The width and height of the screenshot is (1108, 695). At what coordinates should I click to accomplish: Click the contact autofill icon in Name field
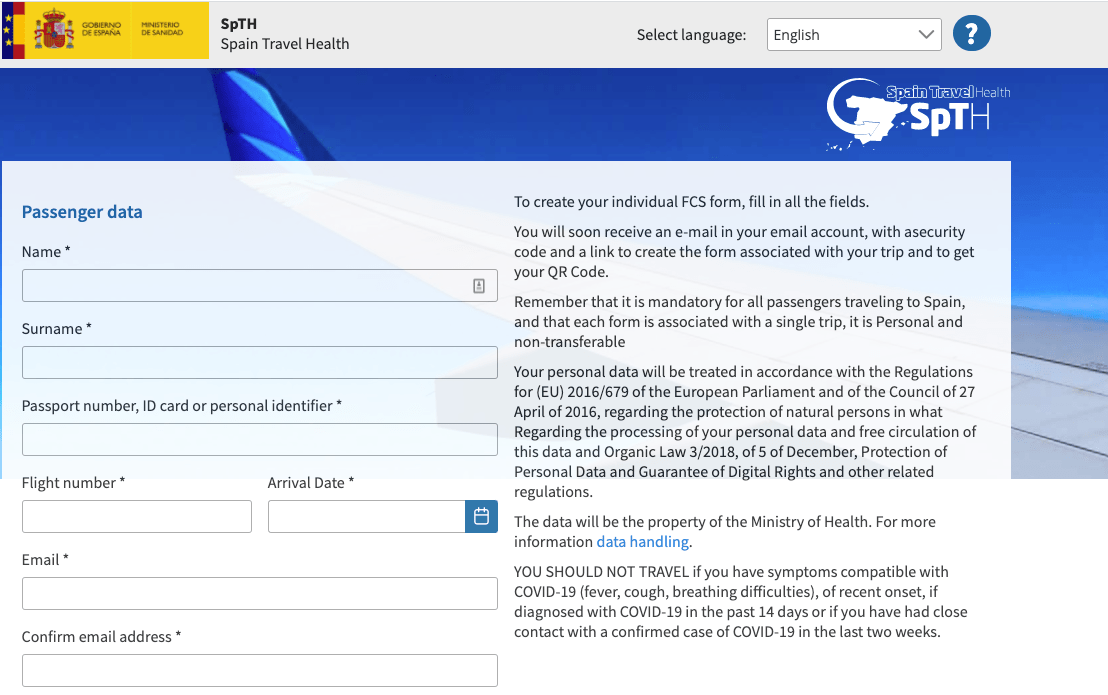coord(479,285)
